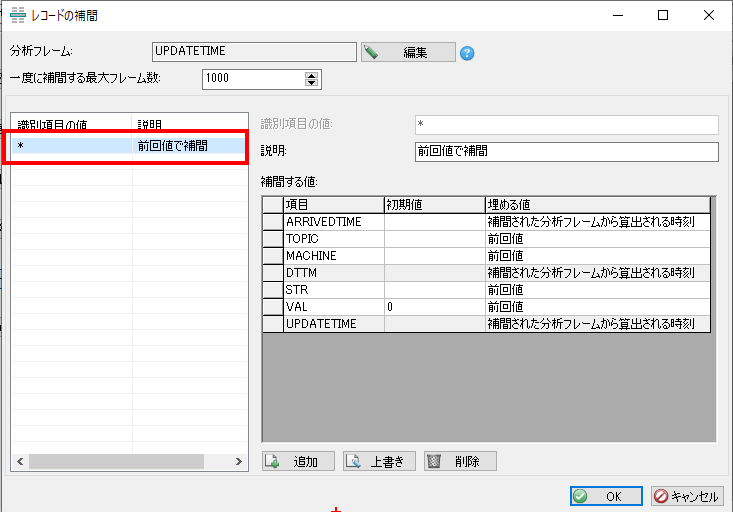Viewport: 733px width, 512px height.
Task: Click the fill value cell for UPDATETIME row
Action: (x=597, y=324)
